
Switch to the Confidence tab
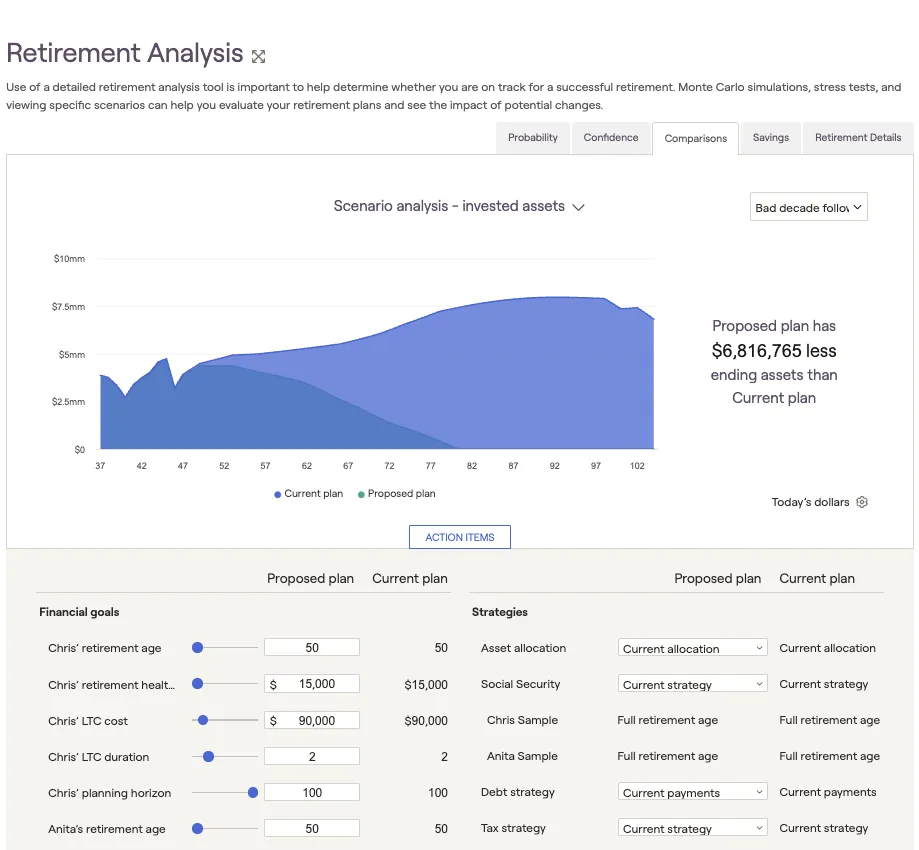[x=610, y=138]
